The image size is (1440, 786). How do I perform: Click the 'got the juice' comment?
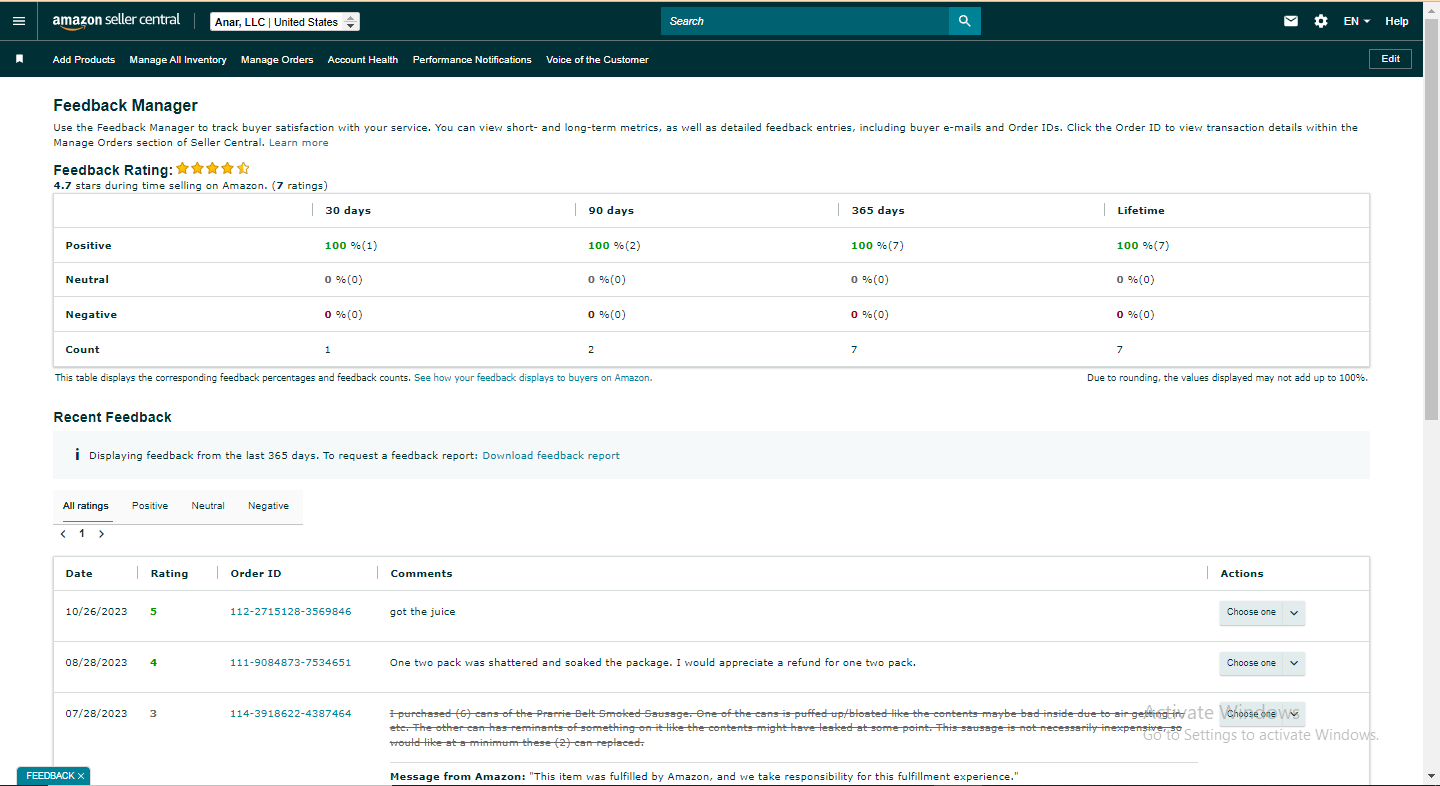(422, 612)
